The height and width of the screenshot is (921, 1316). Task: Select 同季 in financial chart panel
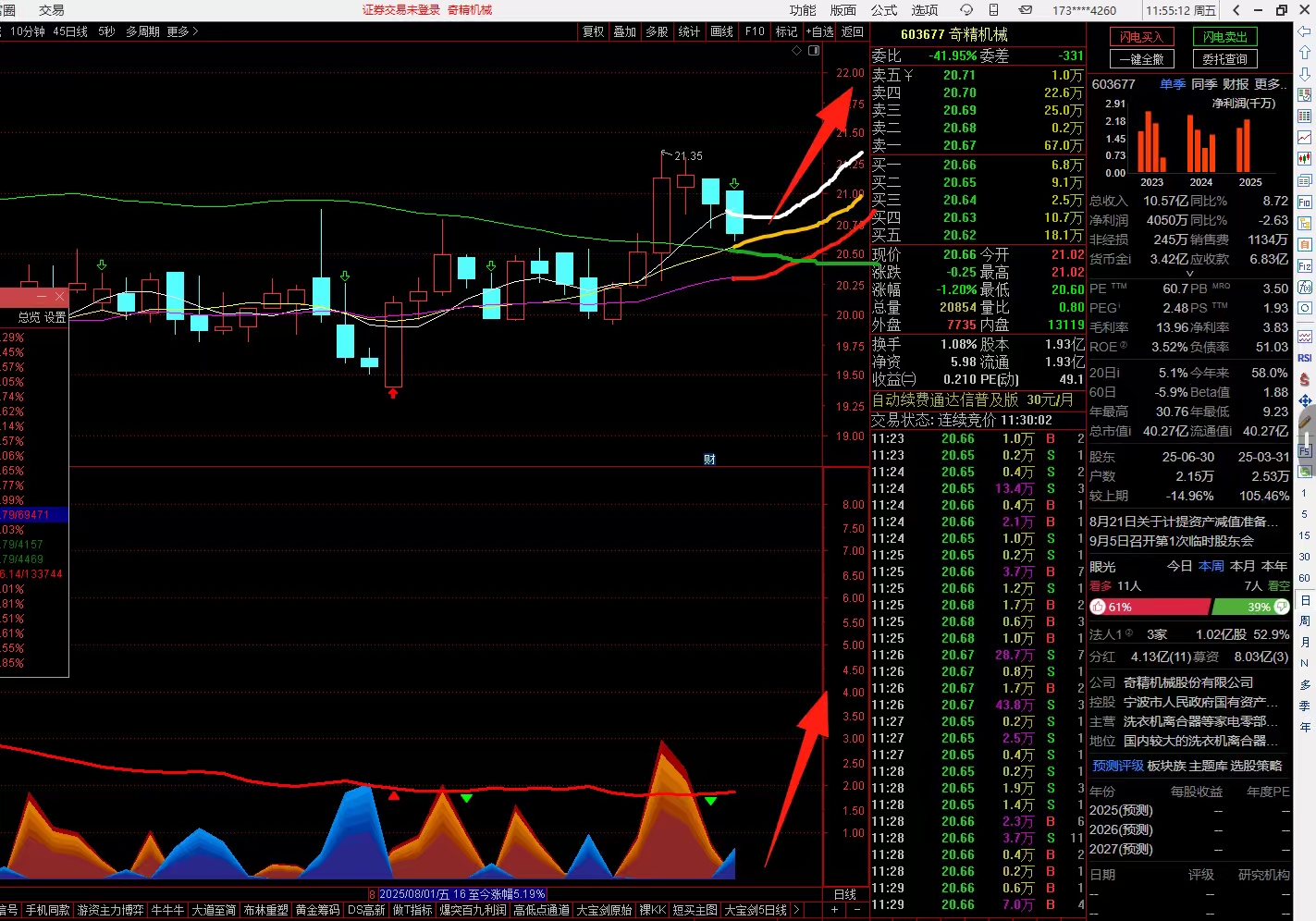point(1204,84)
